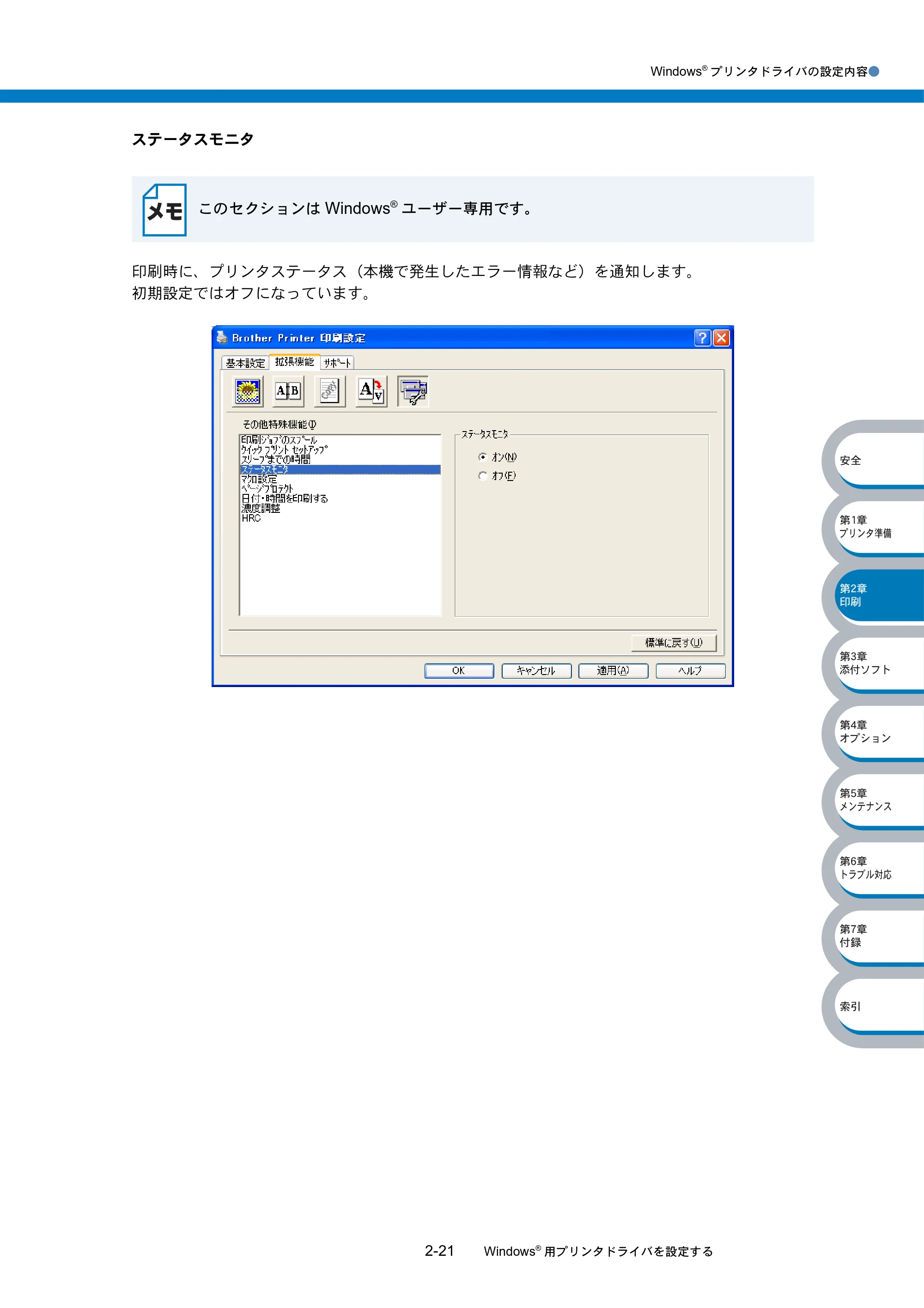Select the duplex A|B printing icon
The height and width of the screenshot is (1308, 924).
click(x=288, y=391)
